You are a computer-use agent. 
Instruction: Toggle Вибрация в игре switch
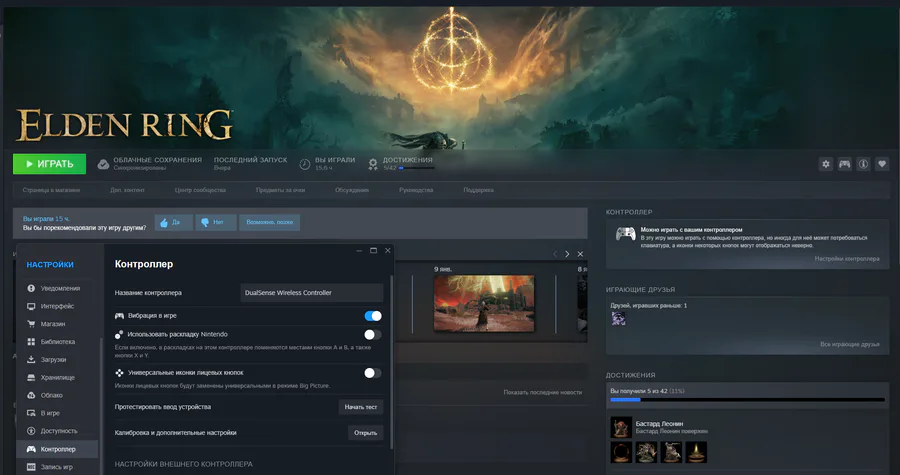tap(373, 316)
